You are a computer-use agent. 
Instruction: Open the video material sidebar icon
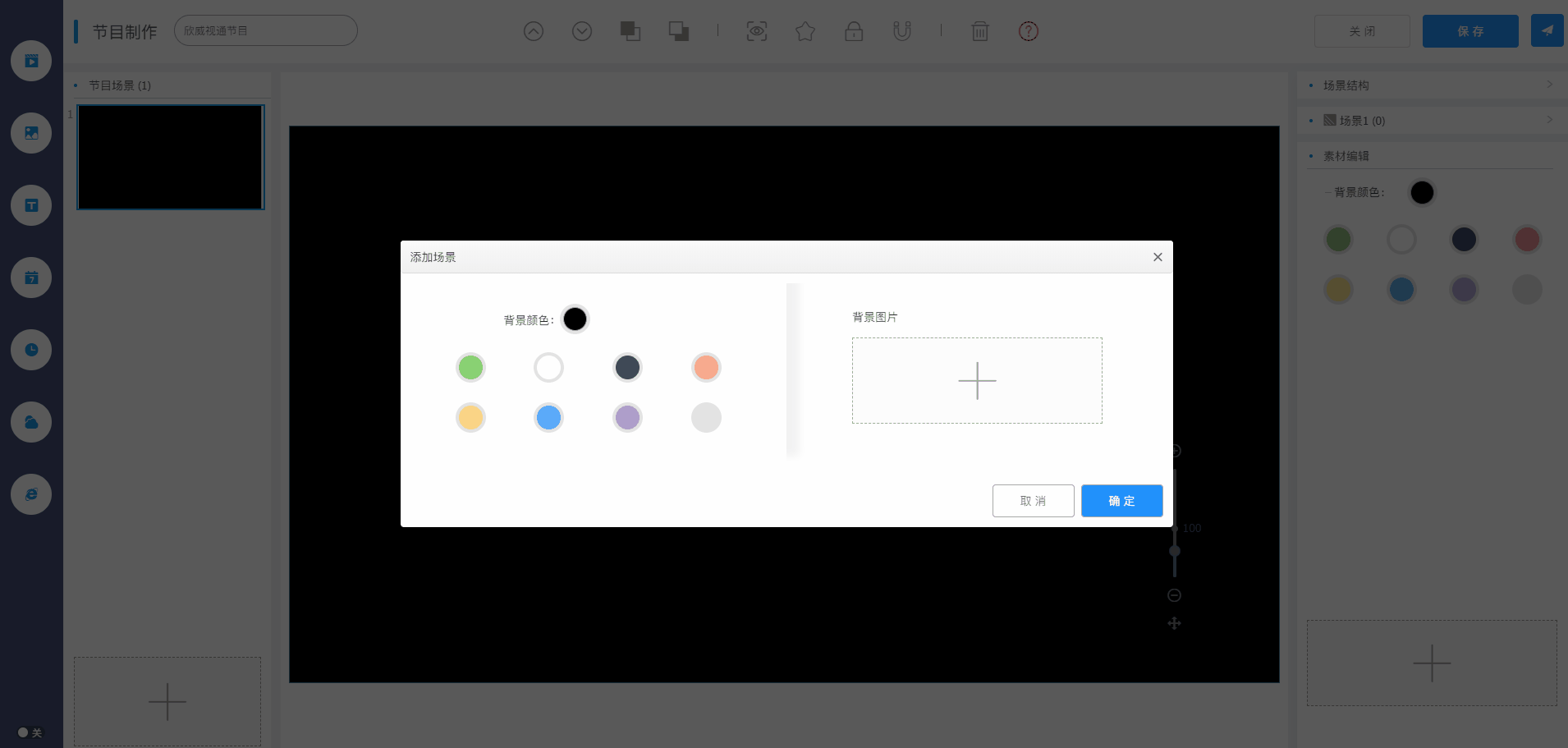pyautogui.click(x=31, y=61)
